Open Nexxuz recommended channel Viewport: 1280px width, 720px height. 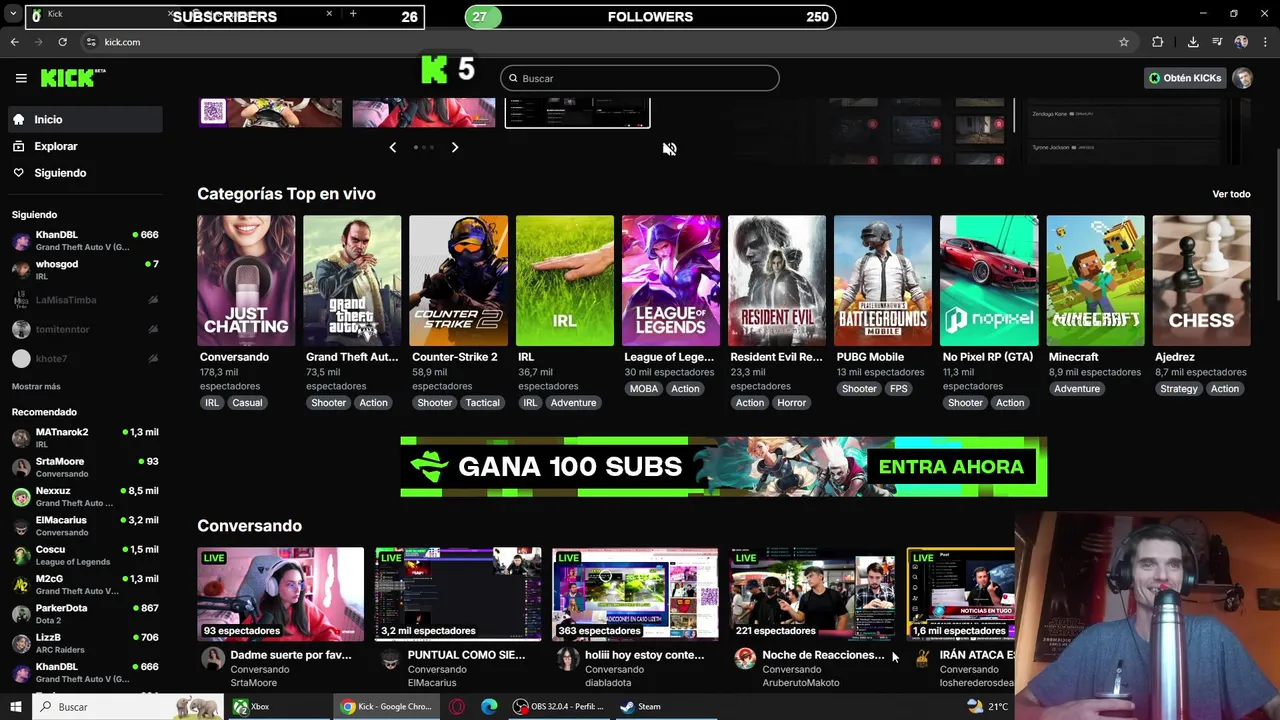click(85, 496)
